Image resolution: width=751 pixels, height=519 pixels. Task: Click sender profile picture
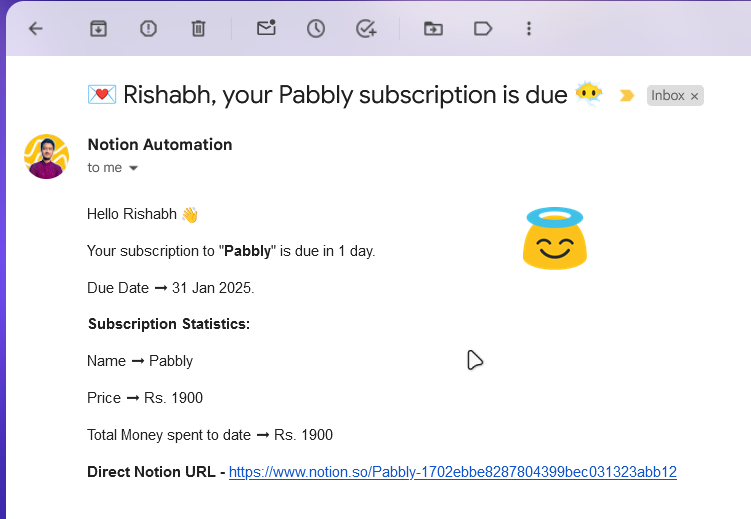click(x=46, y=157)
